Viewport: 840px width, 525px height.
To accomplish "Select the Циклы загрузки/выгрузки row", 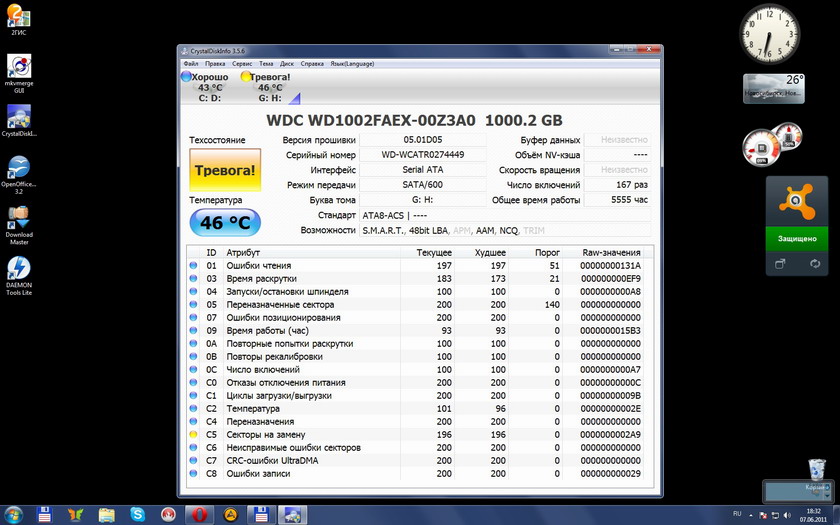I will tap(416, 395).
